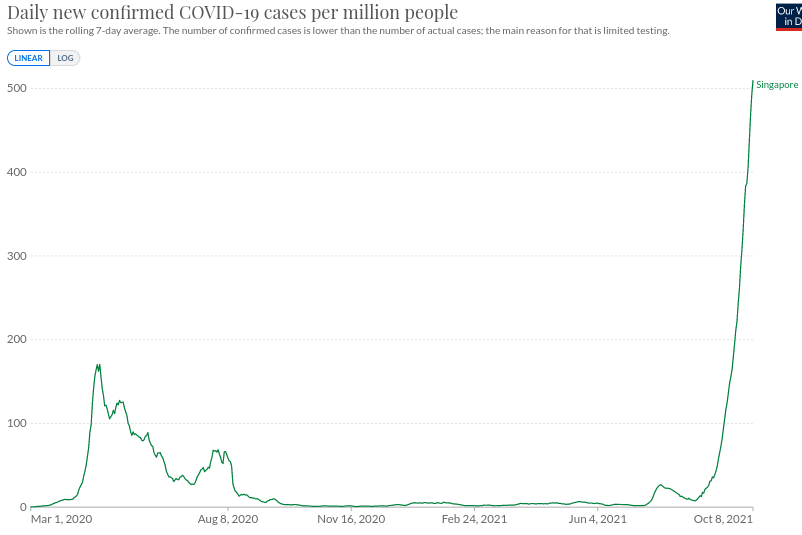Image resolution: width=802 pixels, height=535 pixels.
Task: Click the Nov 16, 2020 date label
Action: click(x=349, y=519)
